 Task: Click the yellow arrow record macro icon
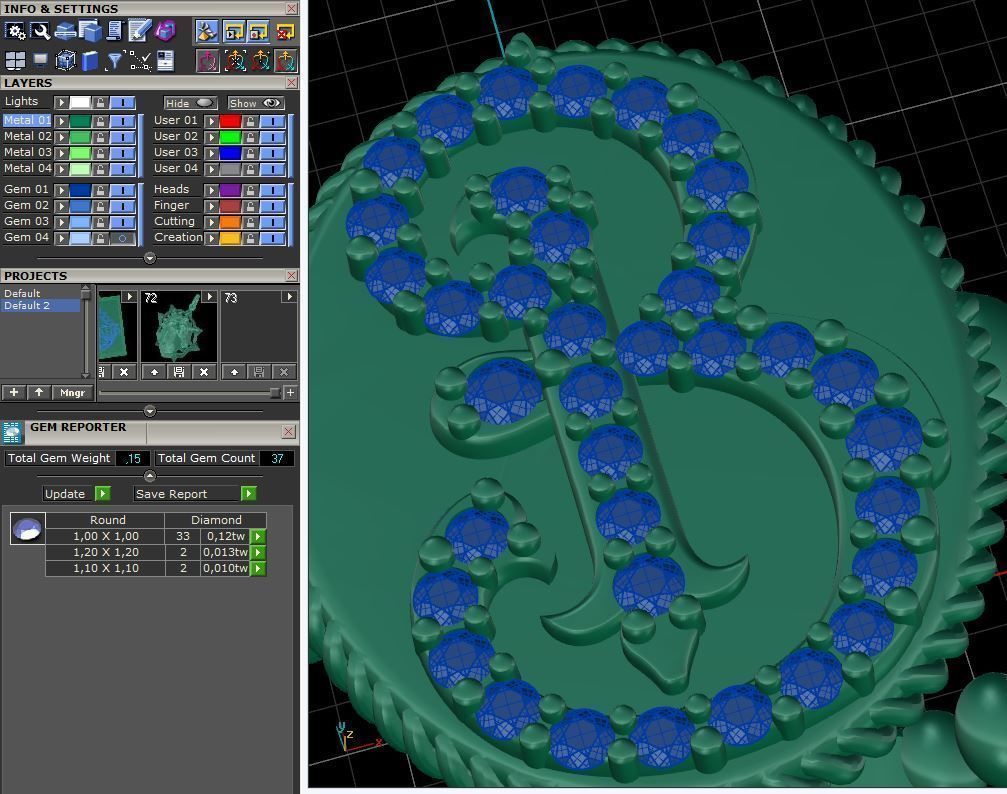(259, 31)
